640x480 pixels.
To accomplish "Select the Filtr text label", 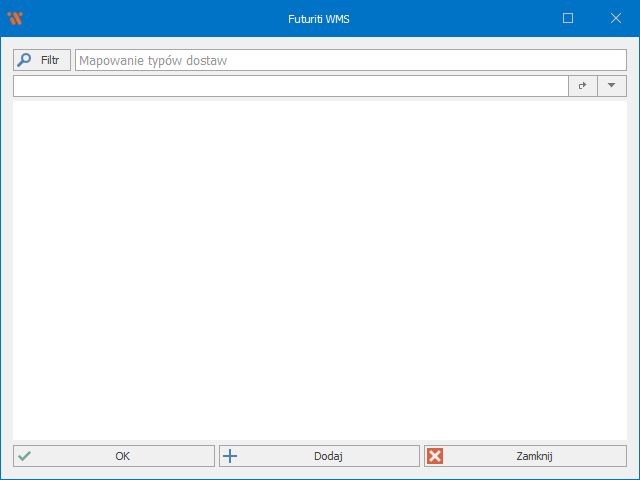I will (x=50, y=60).
